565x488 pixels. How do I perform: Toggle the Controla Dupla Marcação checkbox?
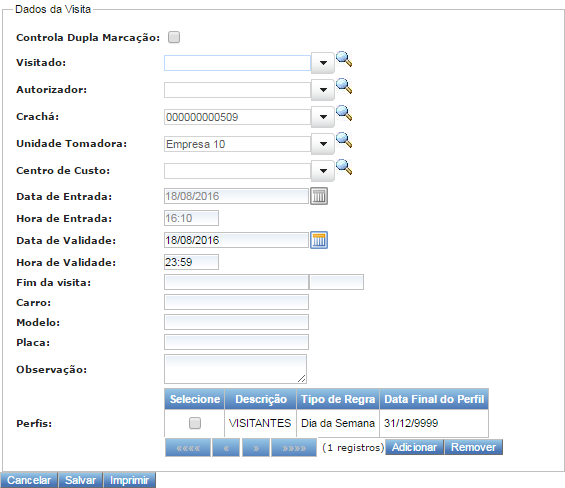pos(174,37)
